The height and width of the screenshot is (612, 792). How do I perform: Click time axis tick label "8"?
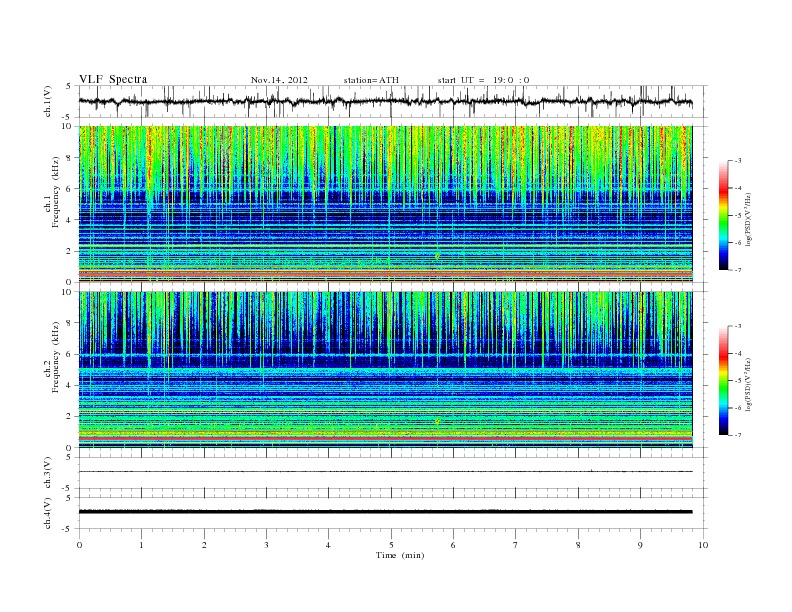pos(578,545)
